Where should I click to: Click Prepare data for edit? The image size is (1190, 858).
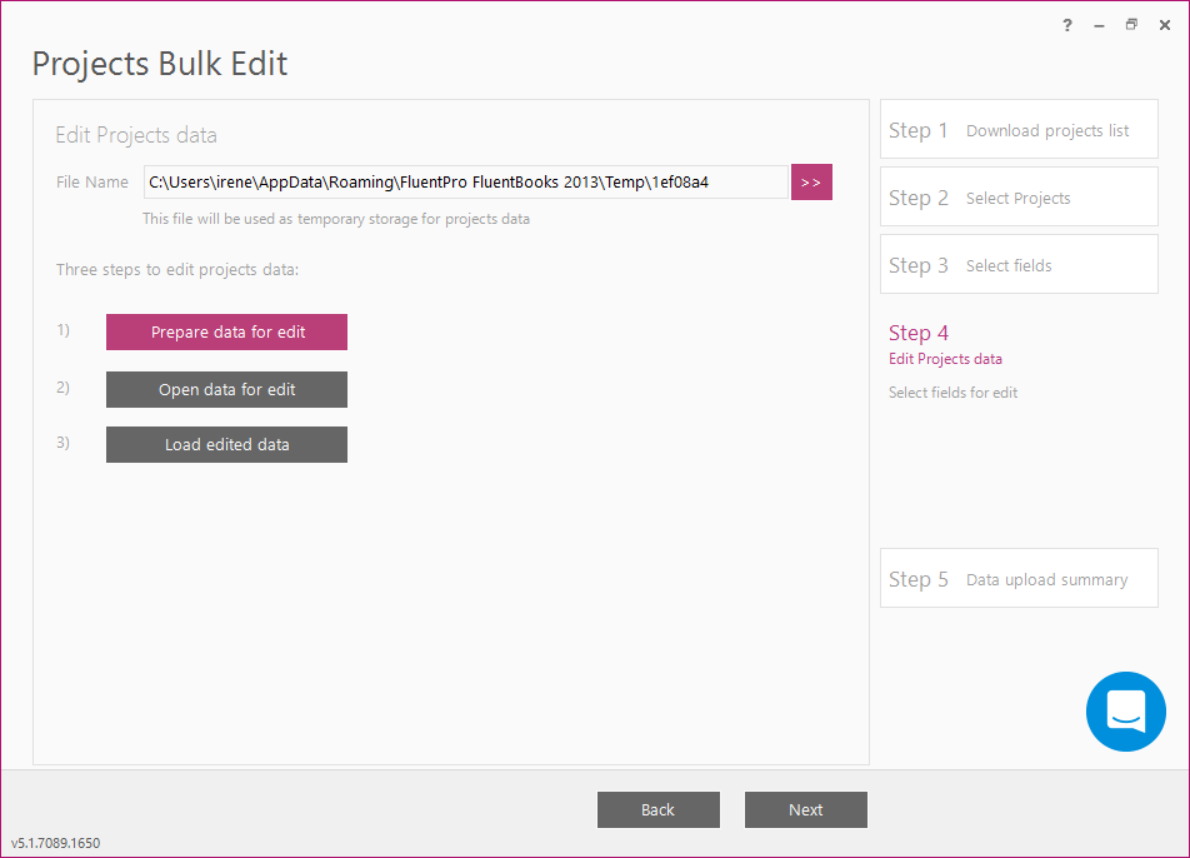[226, 331]
